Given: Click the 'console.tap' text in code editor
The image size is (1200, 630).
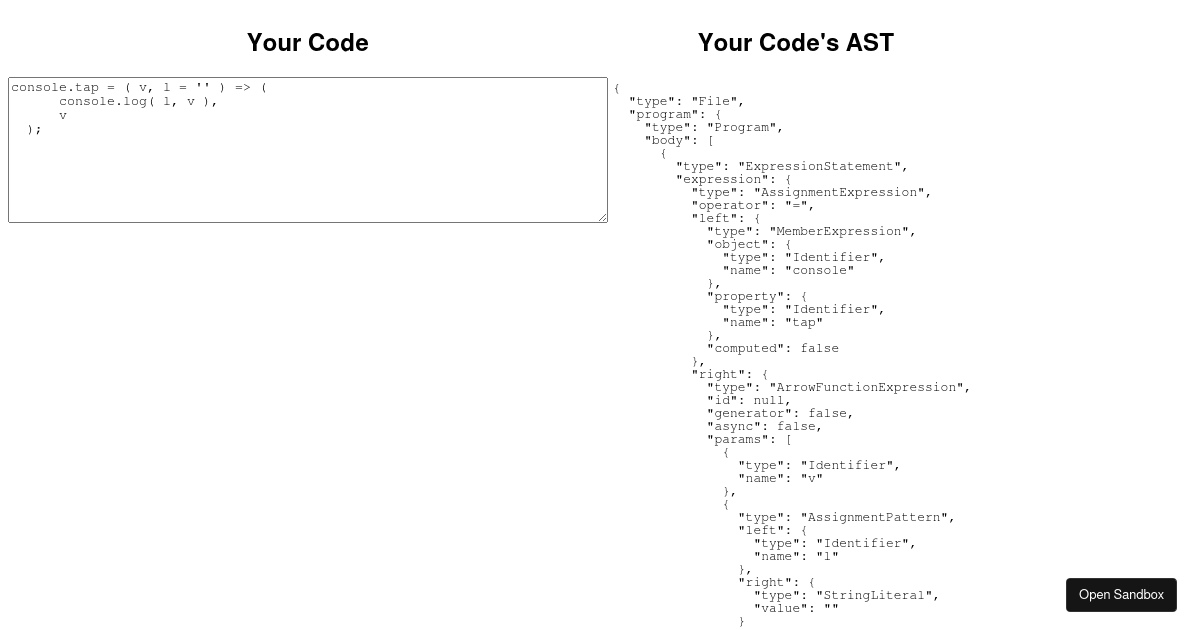Looking at the screenshot, I should click(x=55, y=87).
